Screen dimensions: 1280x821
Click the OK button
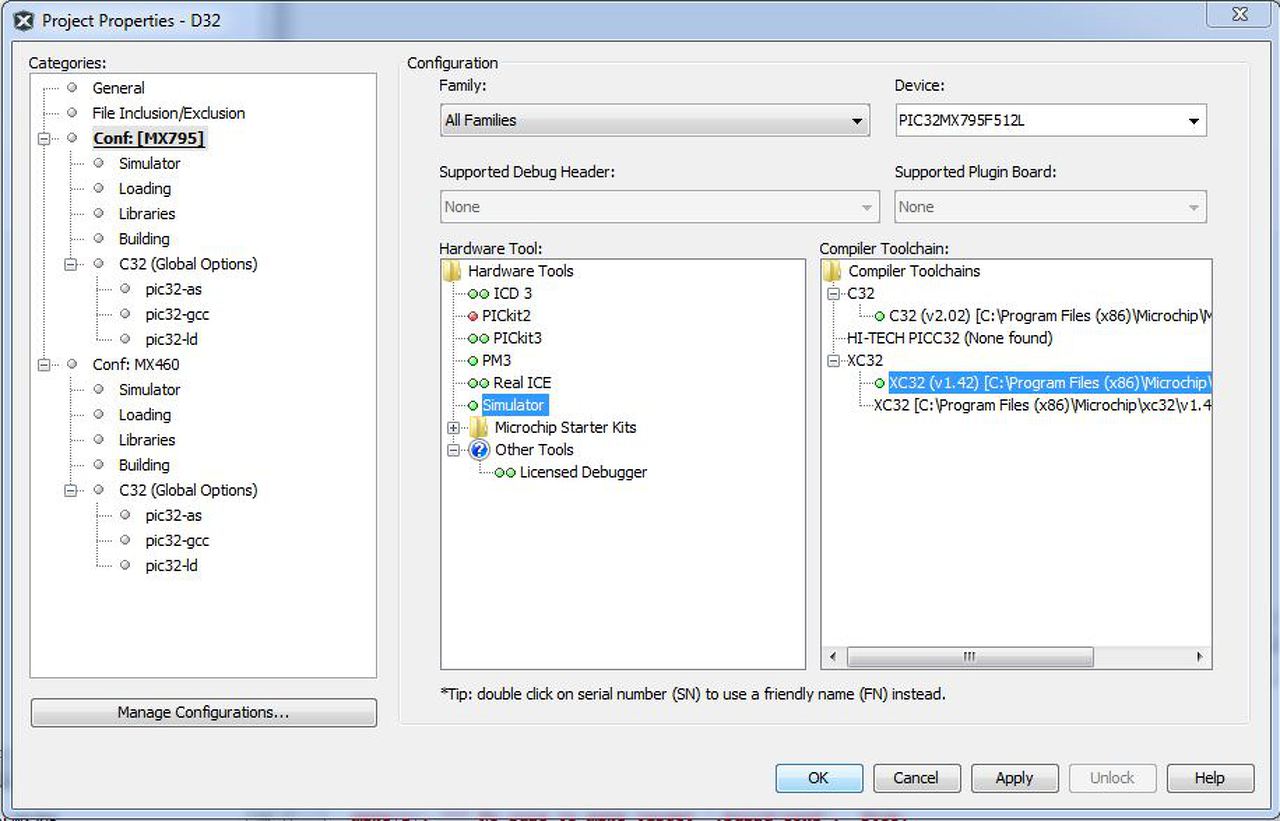click(819, 778)
